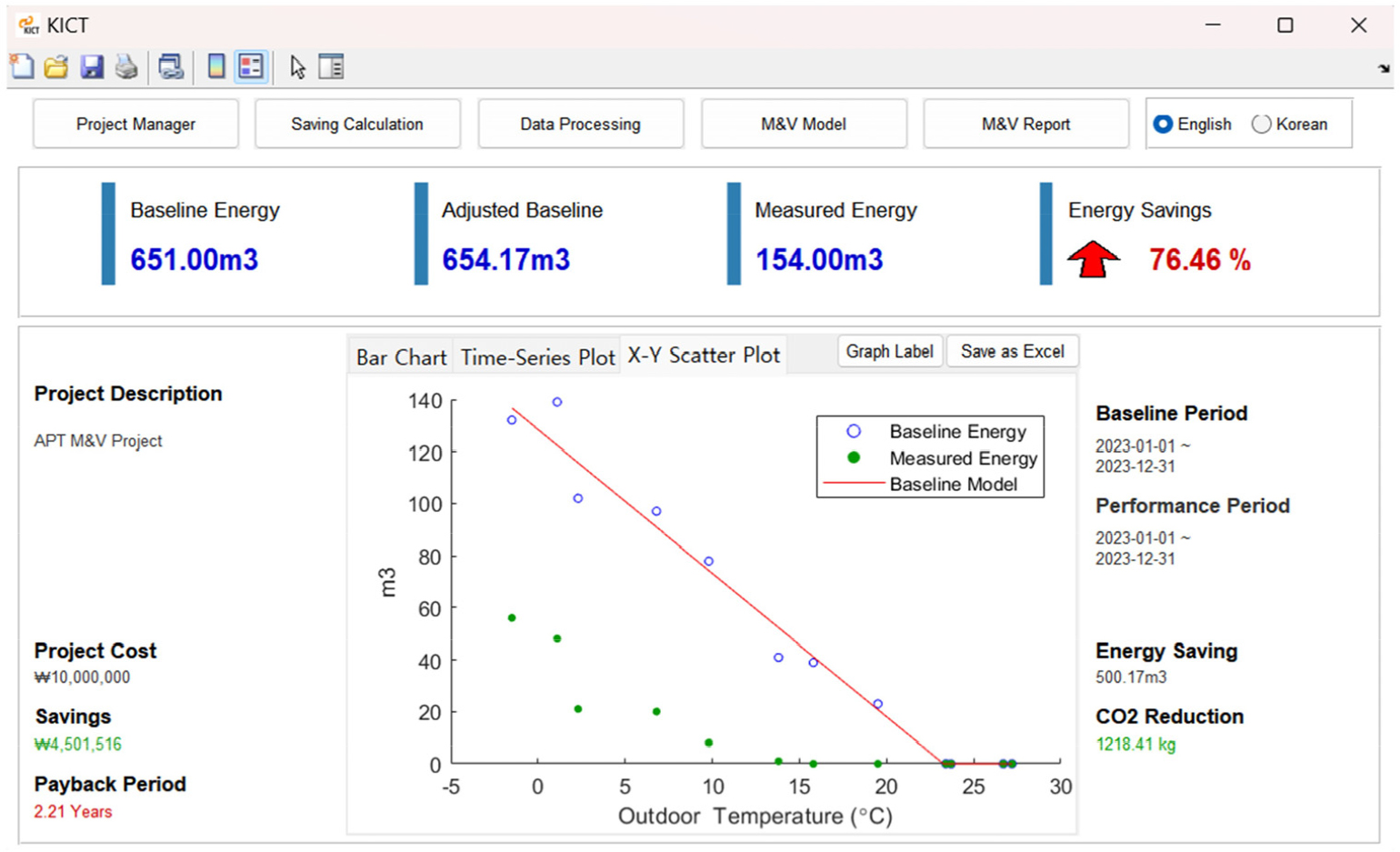Switch the language to Korean
This screenshot has height=852, width=1400.
tap(1261, 125)
